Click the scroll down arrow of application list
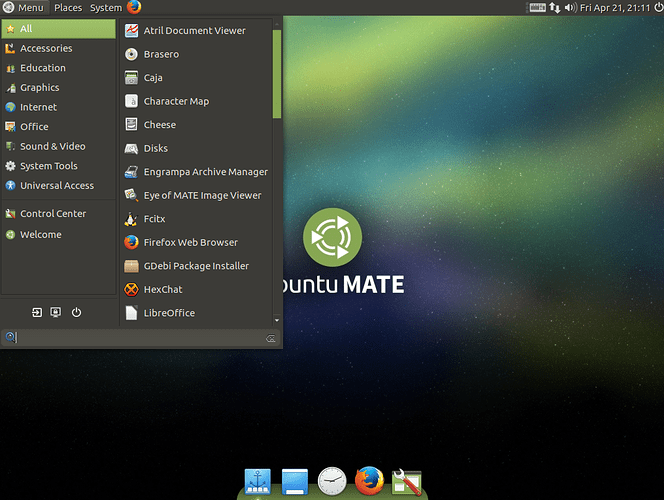The image size is (664, 500). click(x=277, y=320)
